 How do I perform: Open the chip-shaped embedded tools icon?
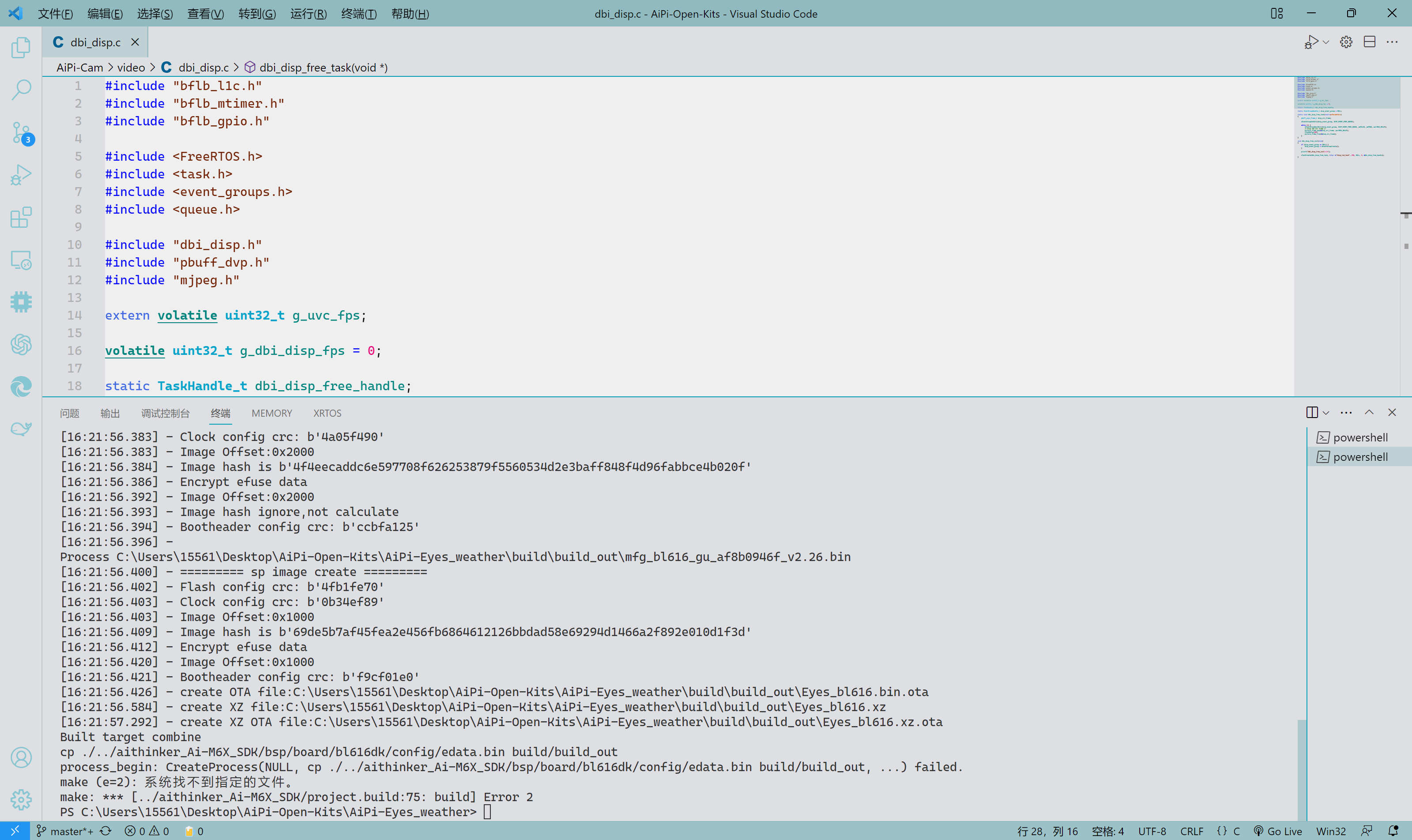21,301
